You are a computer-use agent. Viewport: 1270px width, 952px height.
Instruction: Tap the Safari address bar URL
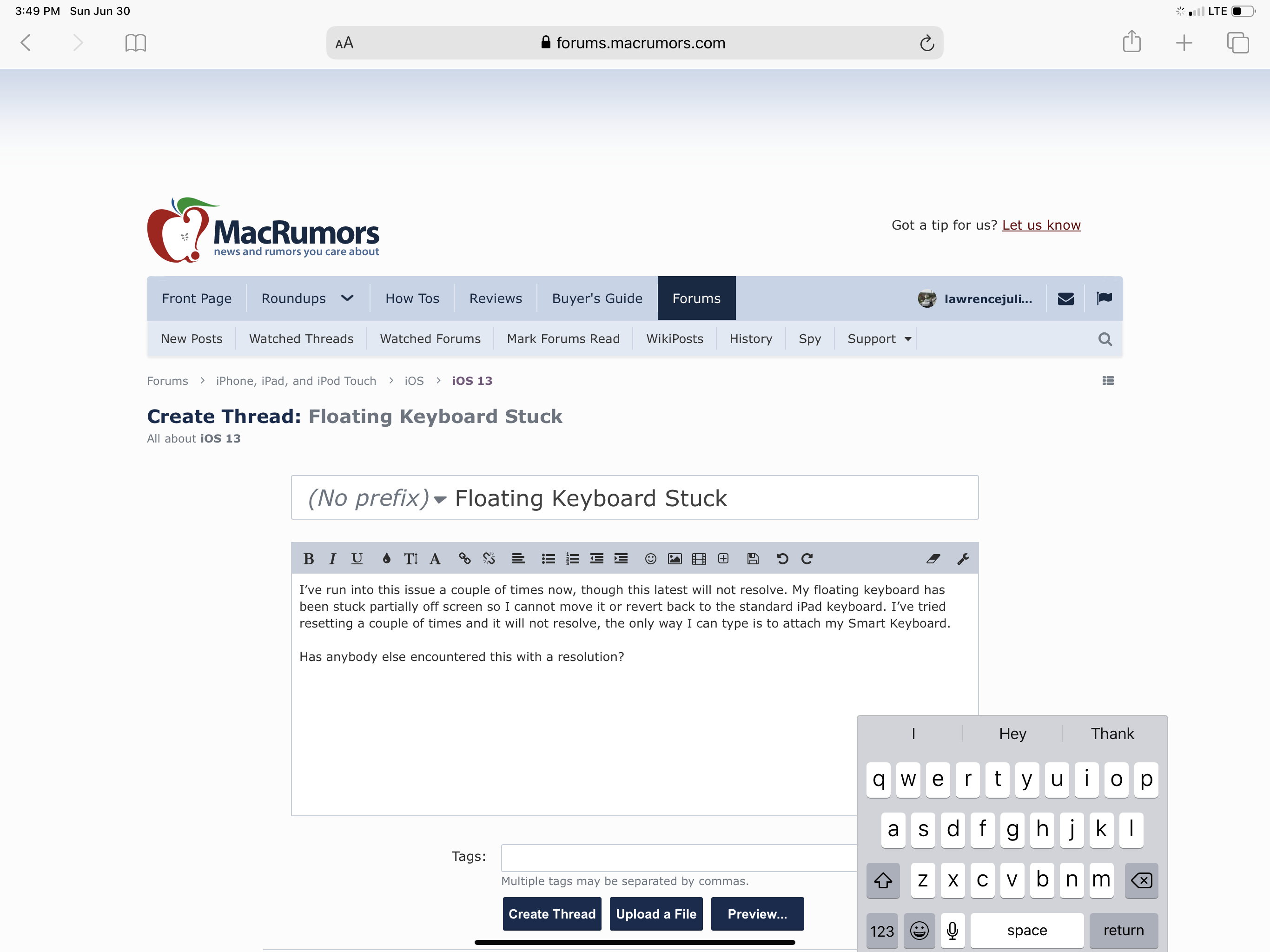pos(635,43)
